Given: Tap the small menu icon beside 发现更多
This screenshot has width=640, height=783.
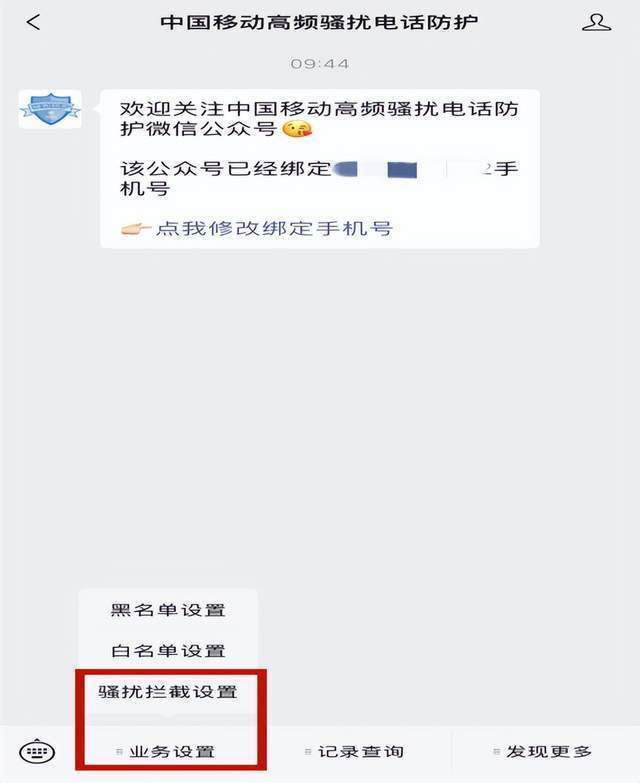Looking at the screenshot, I should point(496,752).
